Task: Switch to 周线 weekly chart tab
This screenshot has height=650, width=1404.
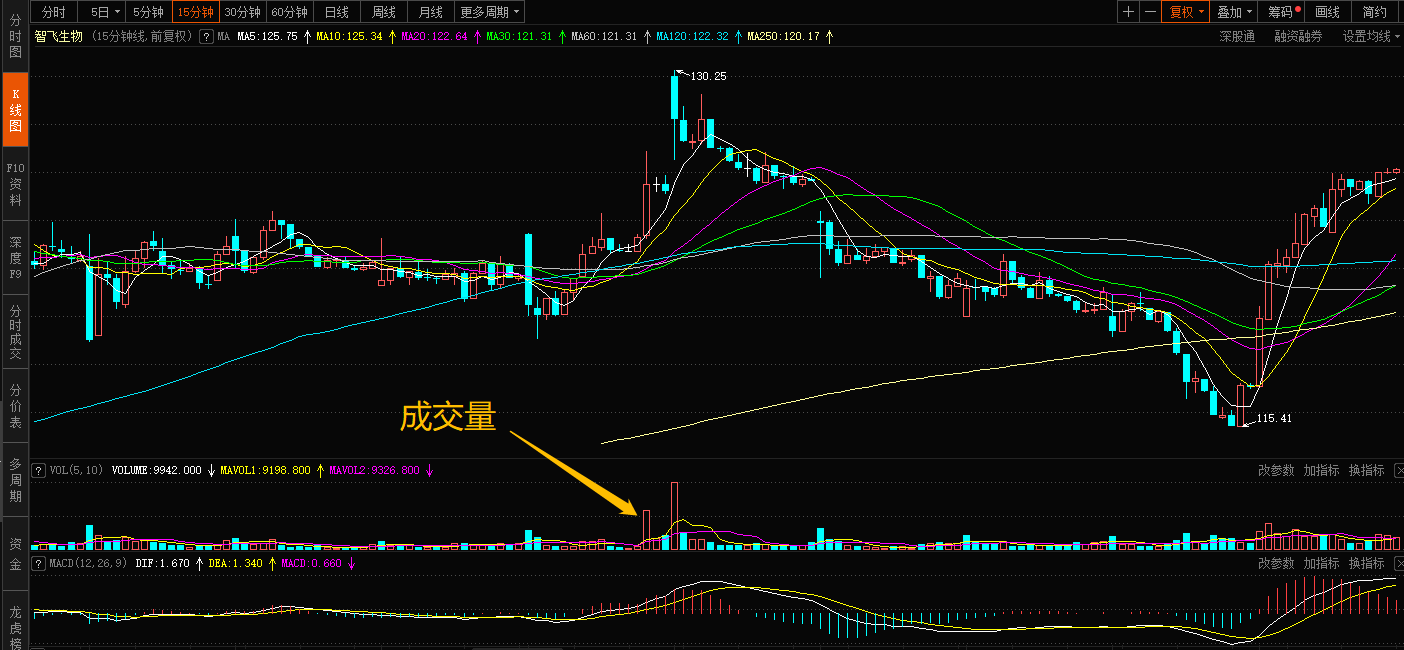Action: (384, 12)
